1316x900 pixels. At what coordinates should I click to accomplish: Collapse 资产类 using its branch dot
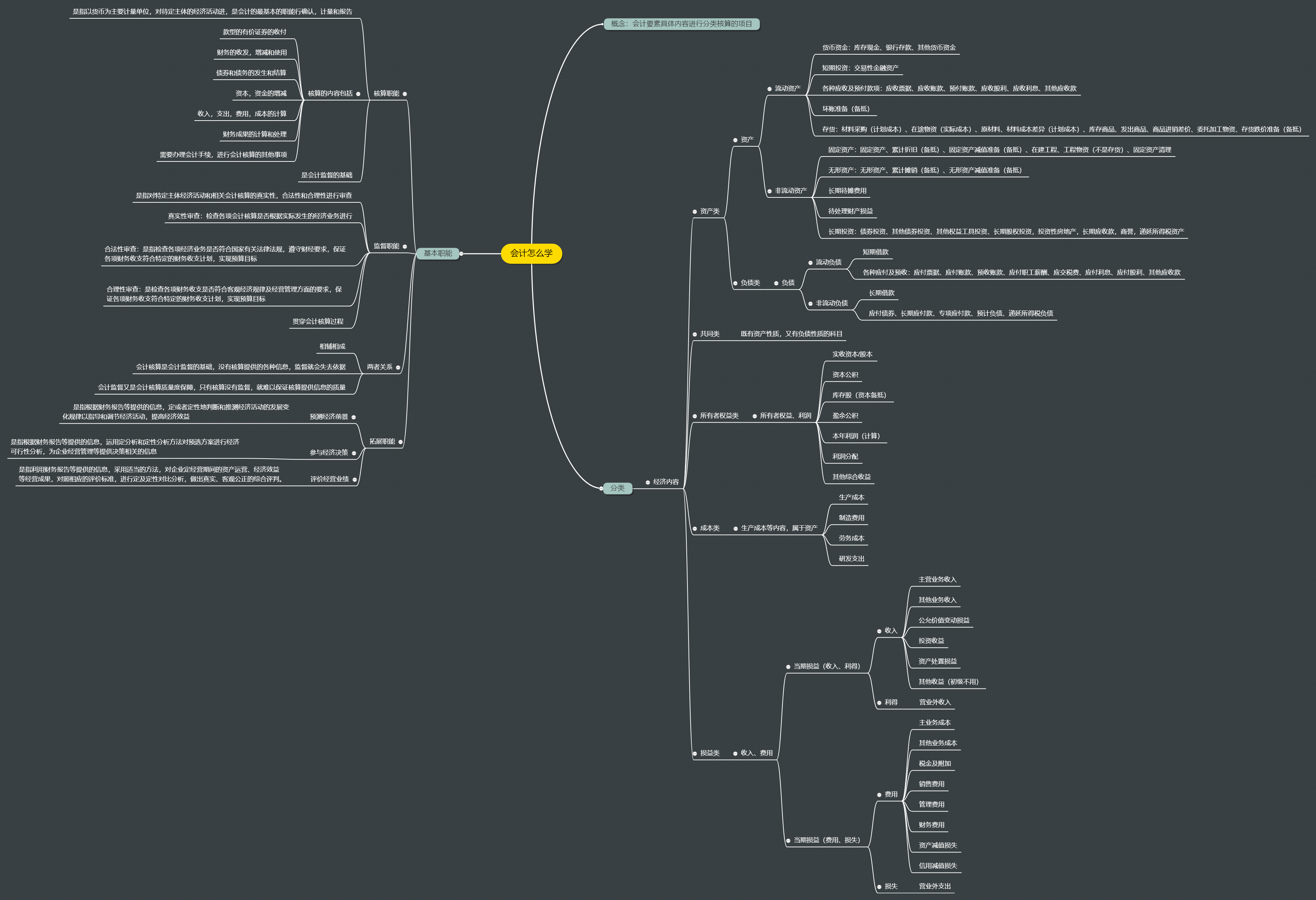click(695, 212)
